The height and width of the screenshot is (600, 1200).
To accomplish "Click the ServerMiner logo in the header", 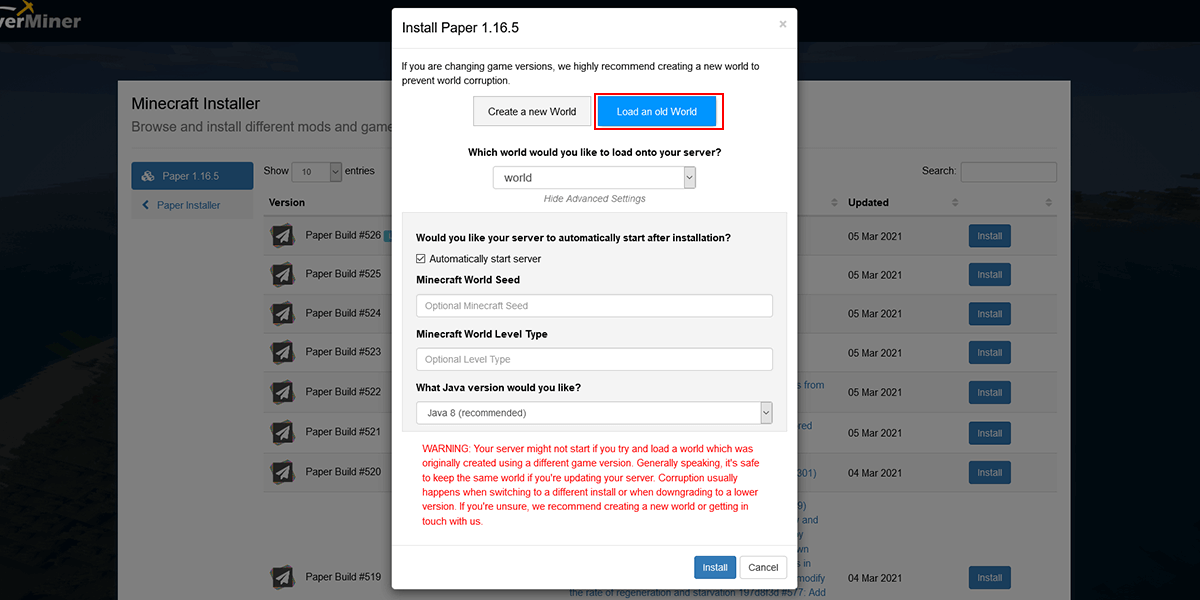I will point(40,17).
